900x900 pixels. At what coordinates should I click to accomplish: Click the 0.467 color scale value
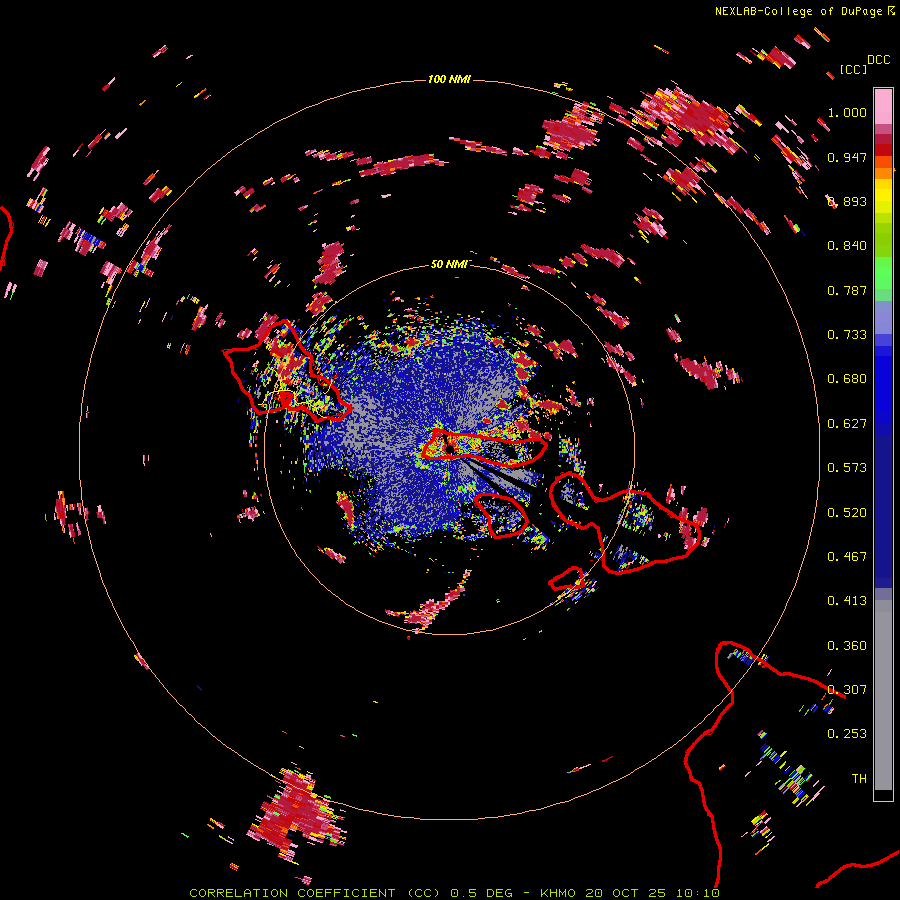(847, 557)
